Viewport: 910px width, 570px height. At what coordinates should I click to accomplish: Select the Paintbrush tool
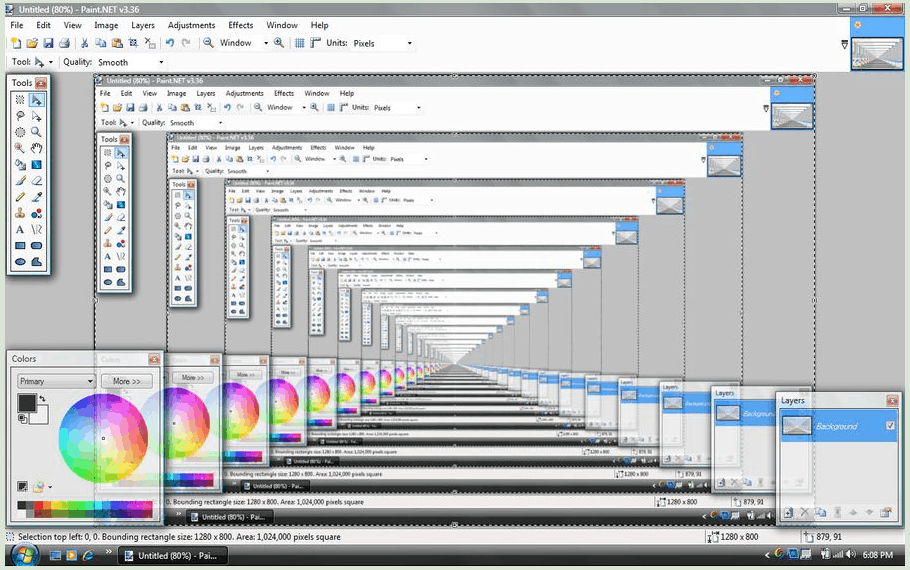coord(20,181)
